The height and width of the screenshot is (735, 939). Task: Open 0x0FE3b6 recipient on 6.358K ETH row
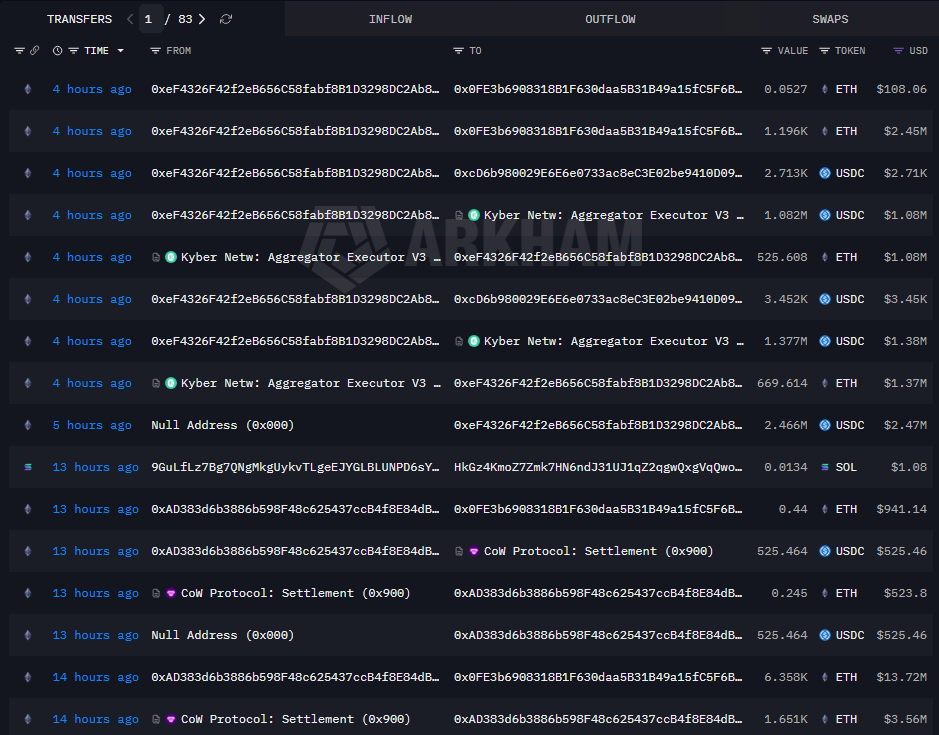(598, 677)
